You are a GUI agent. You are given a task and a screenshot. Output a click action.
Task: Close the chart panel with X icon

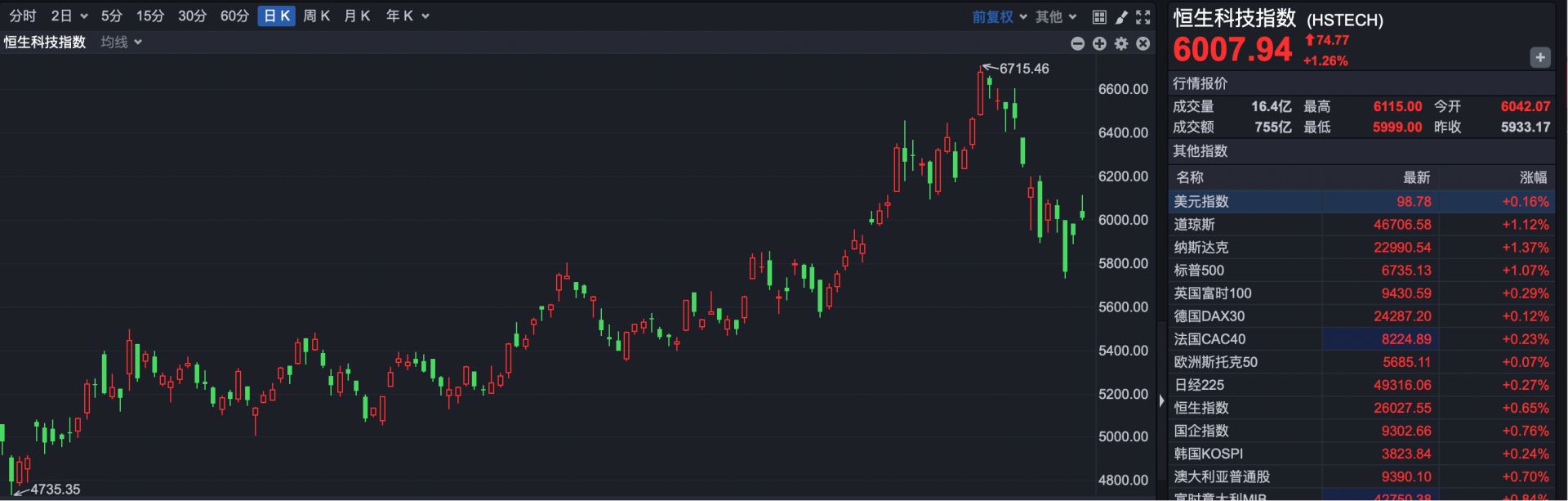pyautogui.click(x=1143, y=43)
